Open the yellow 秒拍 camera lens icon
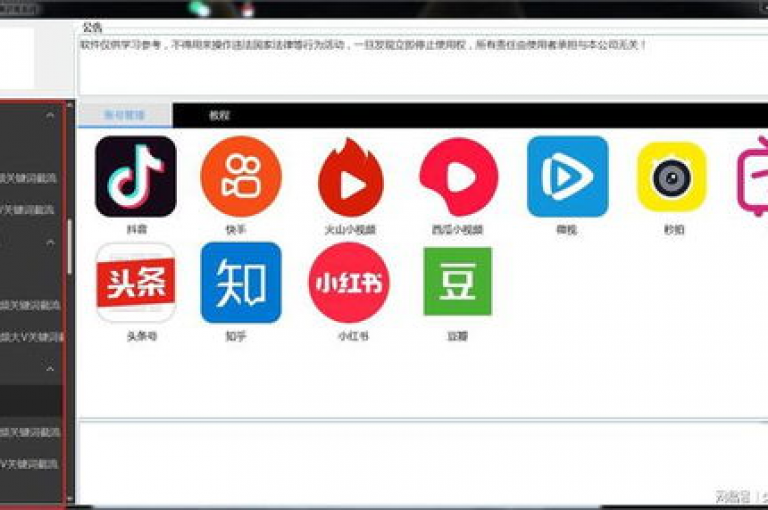The width and height of the screenshot is (768, 510). [672, 177]
